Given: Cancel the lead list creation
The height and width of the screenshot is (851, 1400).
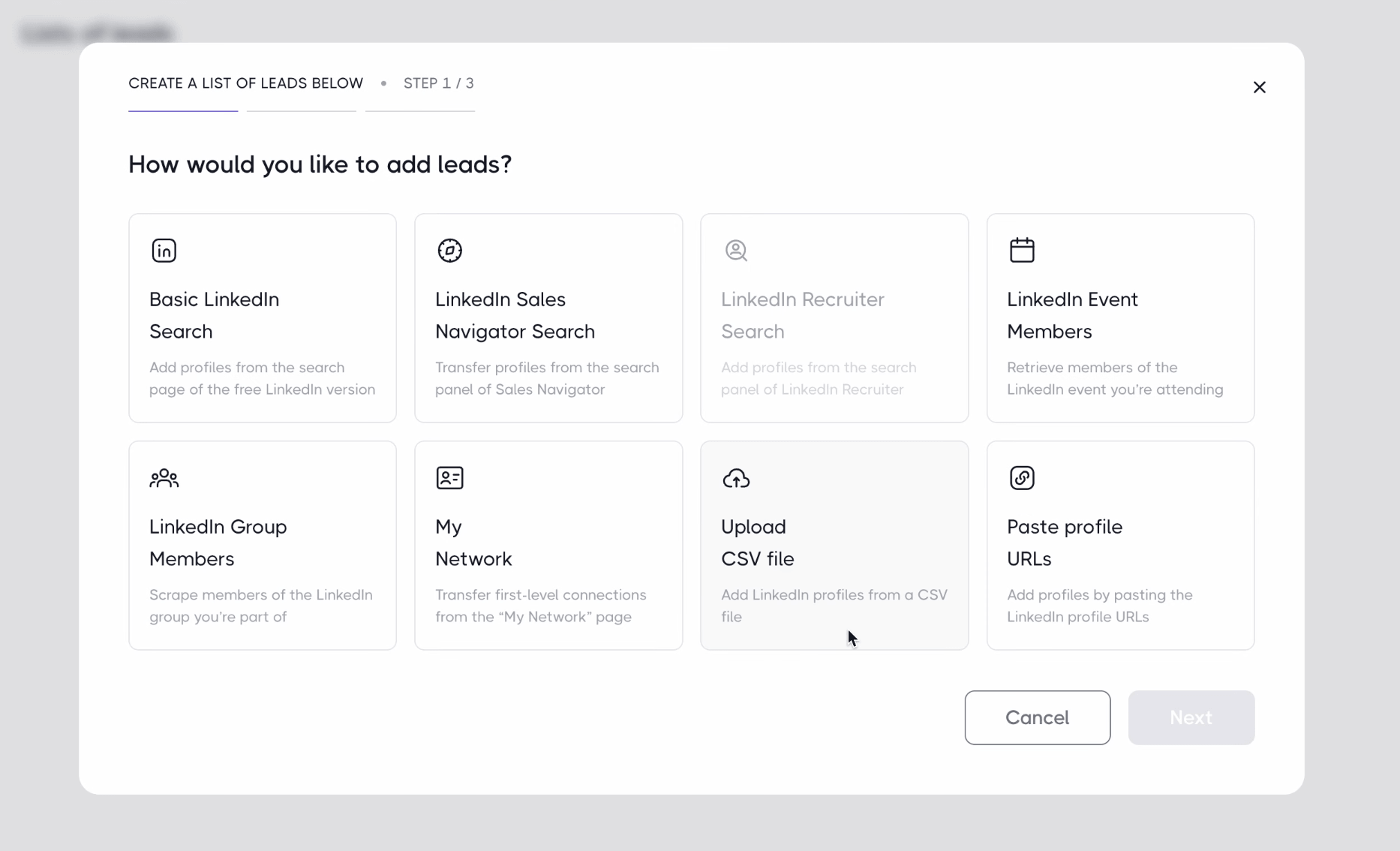Looking at the screenshot, I should click(1037, 717).
